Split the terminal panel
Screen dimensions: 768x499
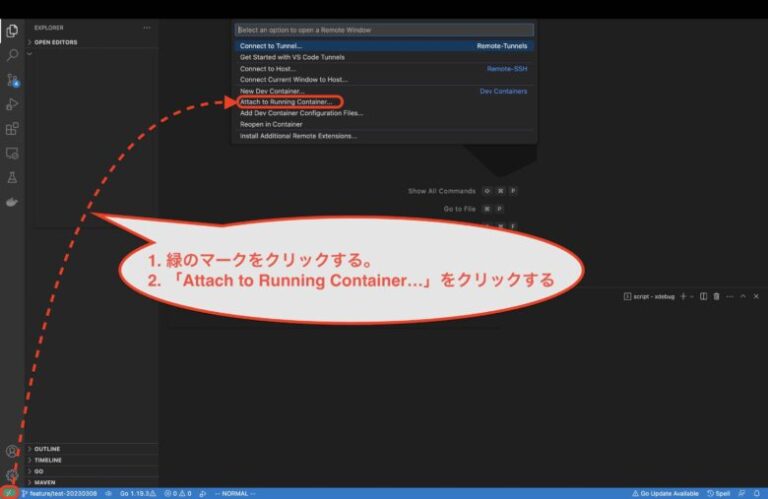[703, 296]
